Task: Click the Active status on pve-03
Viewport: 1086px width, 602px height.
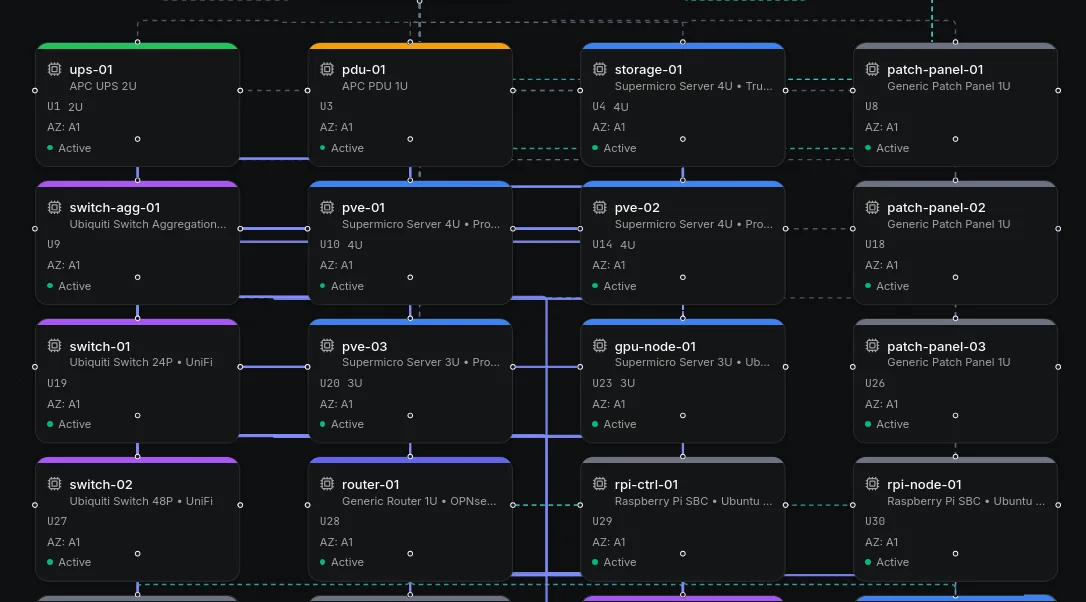Action: [x=341, y=424]
